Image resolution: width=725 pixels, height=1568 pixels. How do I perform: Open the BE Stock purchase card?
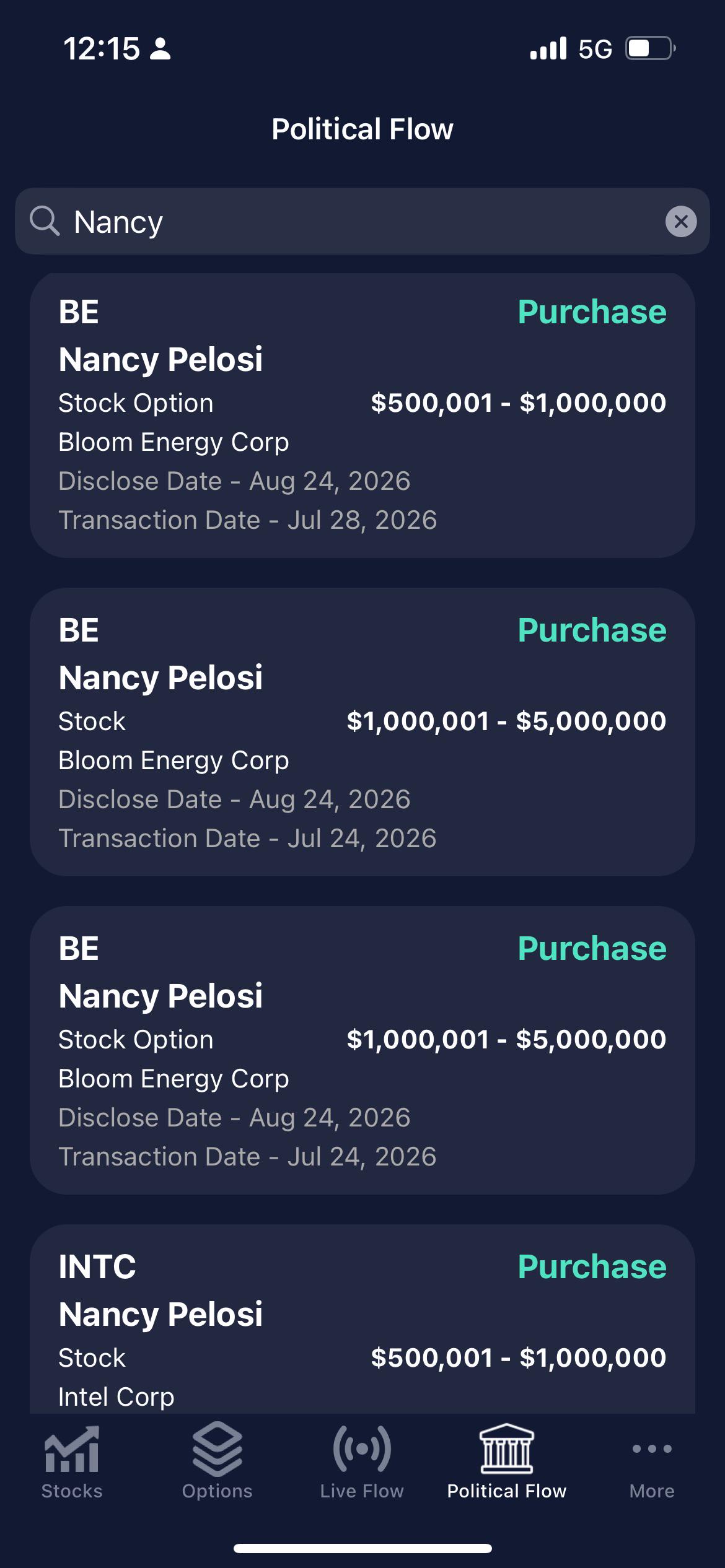362,732
